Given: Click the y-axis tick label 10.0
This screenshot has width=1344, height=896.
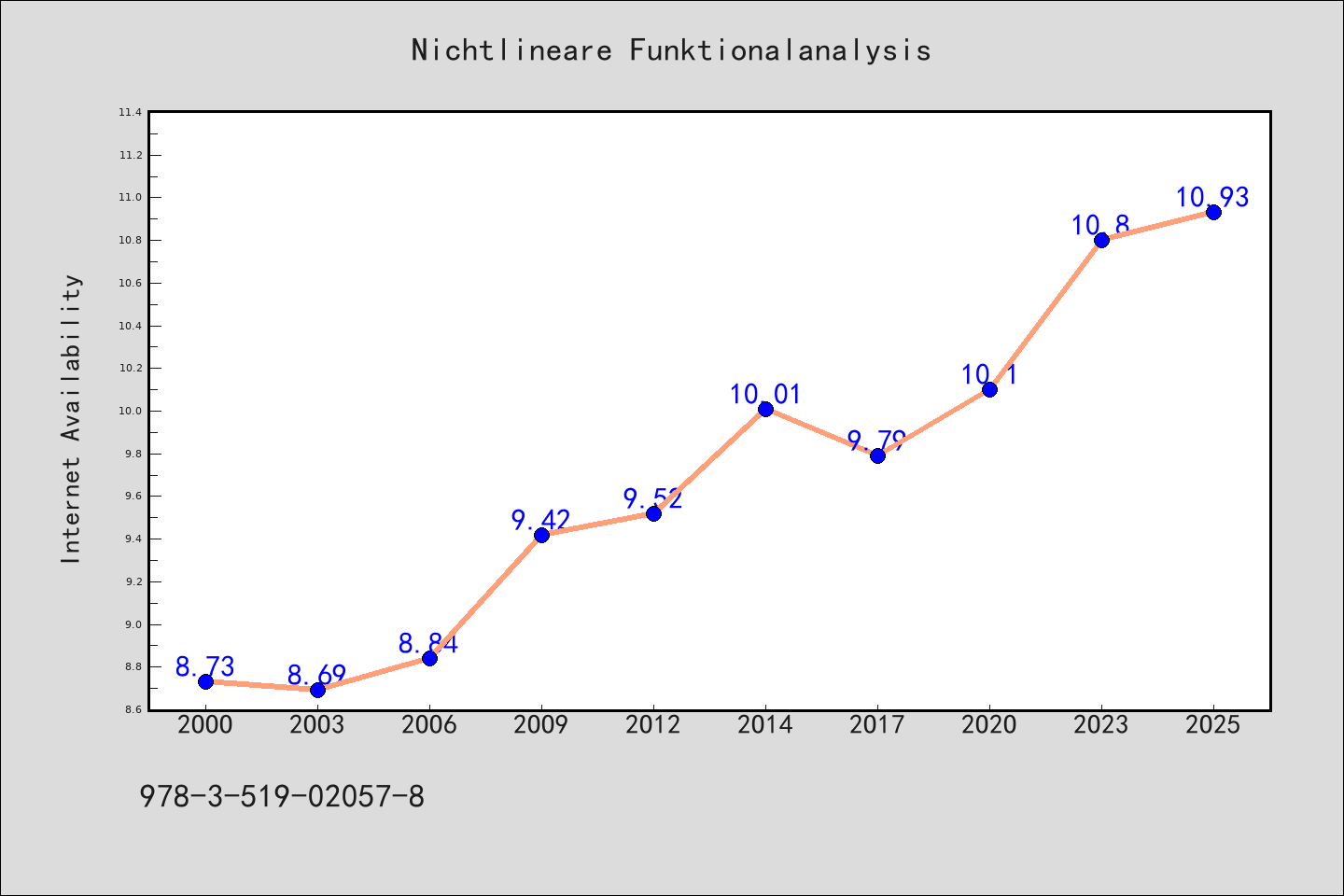Looking at the screenshot, I should (x=130, y=412).
